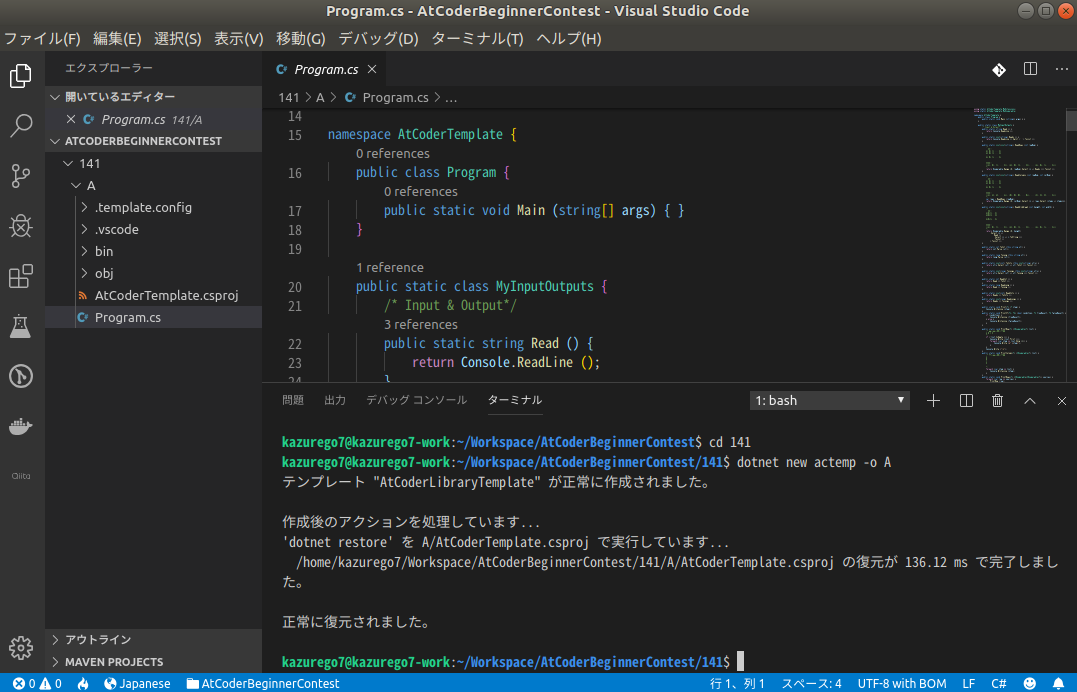
Task: Close the Program.cs editor tab
Action: point(372,69)
